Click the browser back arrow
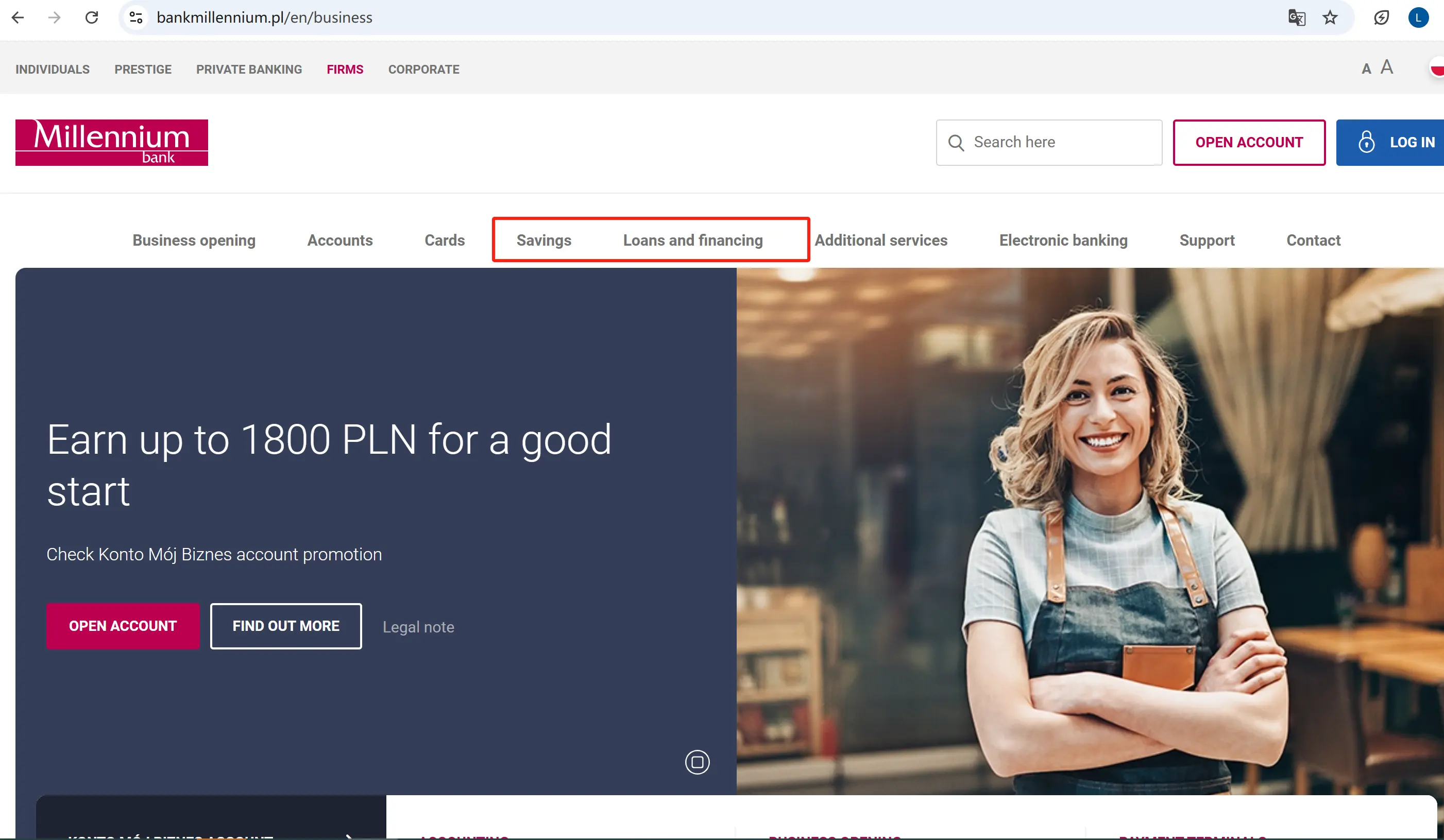Screen dimensions: 1444x840 point(18,18)
